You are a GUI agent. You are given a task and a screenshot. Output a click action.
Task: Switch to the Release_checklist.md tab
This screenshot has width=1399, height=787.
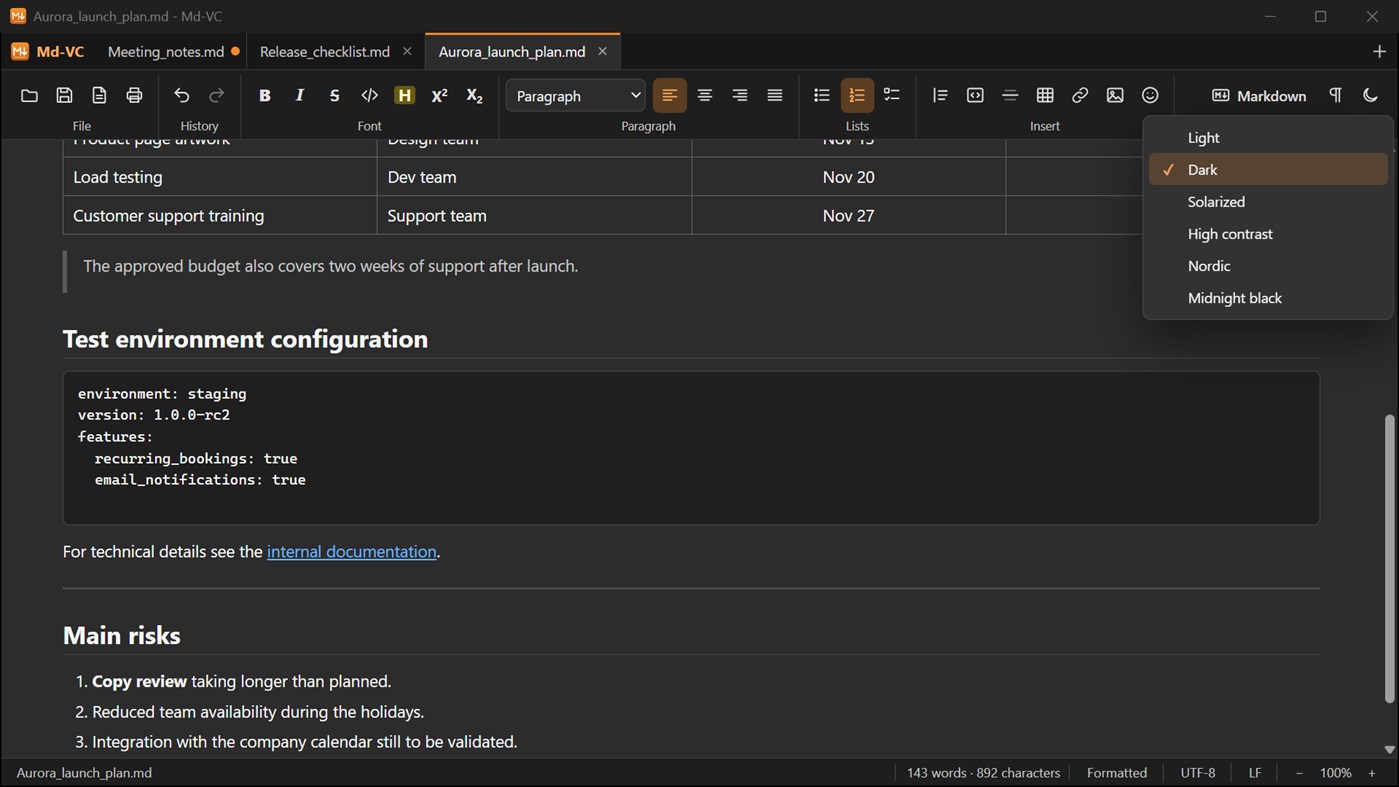pyautogui.click(x=325, y=51)
